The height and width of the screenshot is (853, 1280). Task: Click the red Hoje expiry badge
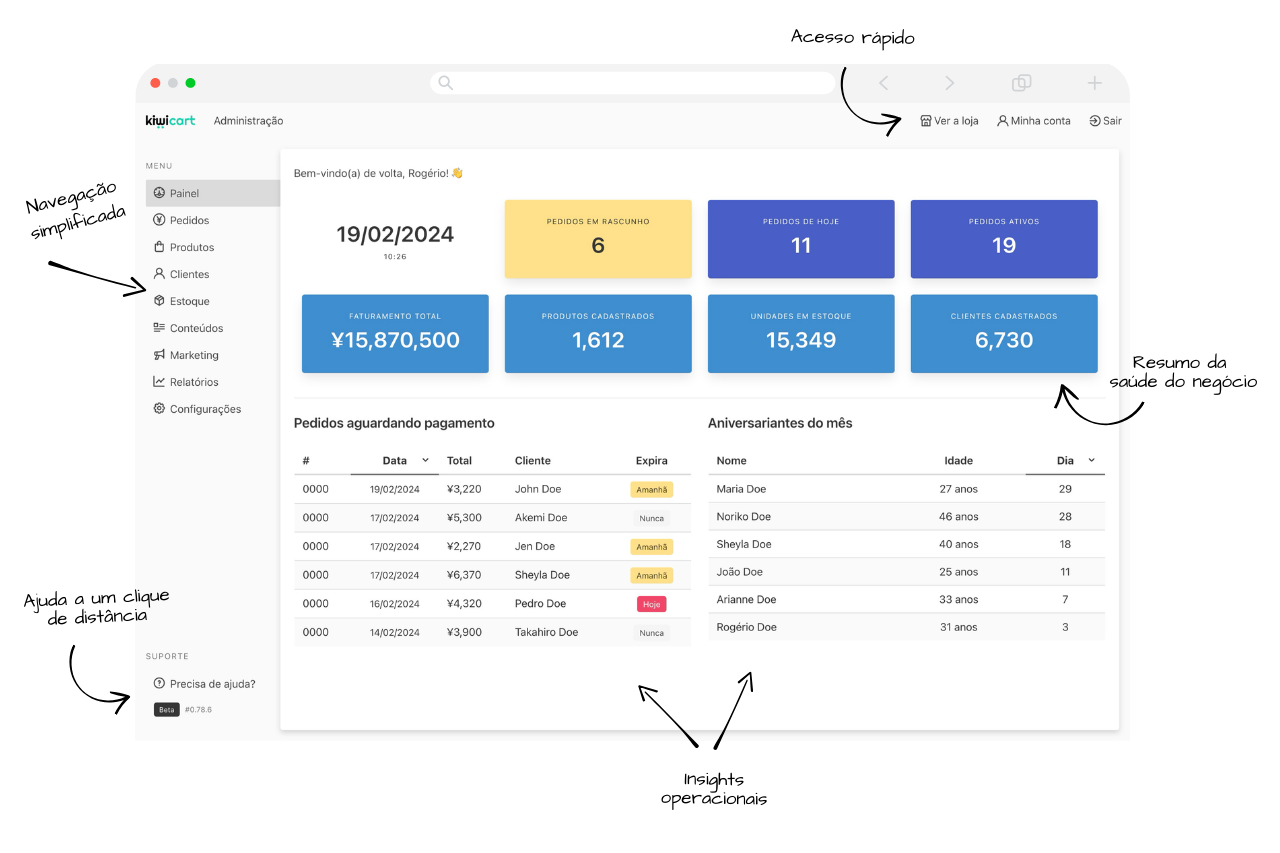651,604
